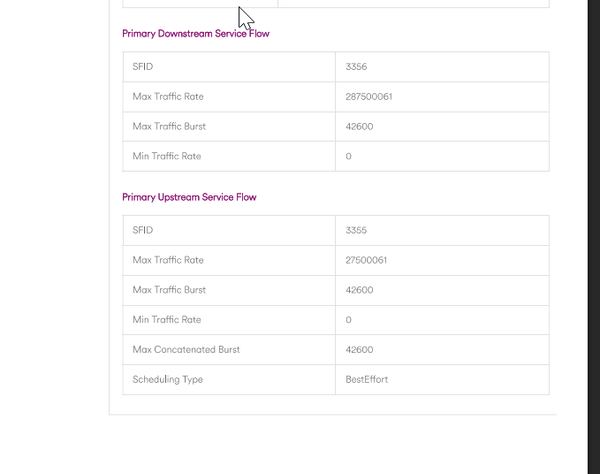The height and width of the screenshot is (474, 600).
Task: Click the upstream Max Traffic Burst label
Action: coord(169,290)
